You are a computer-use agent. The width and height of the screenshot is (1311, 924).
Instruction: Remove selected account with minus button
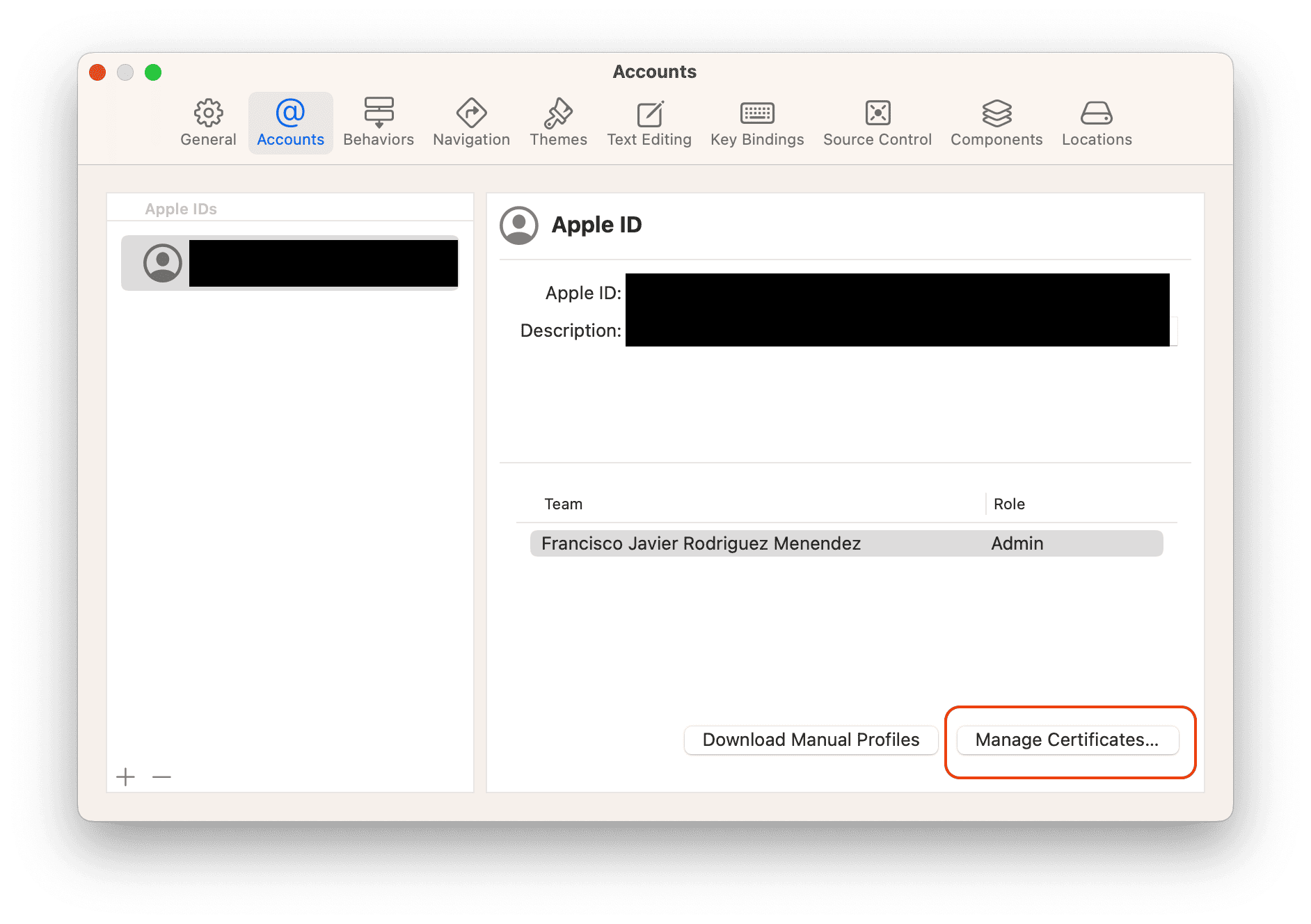pyautogui.click(x=162, y=776)
